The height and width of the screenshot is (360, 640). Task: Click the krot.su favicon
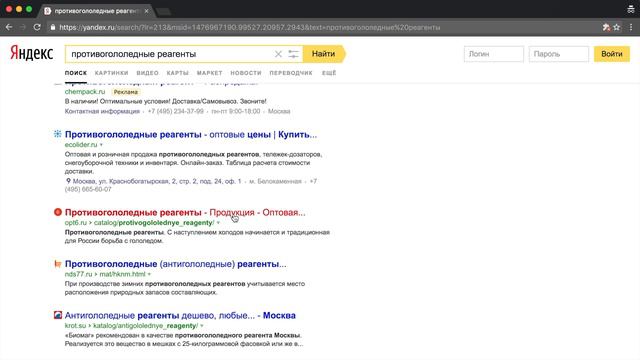[58, 315]
